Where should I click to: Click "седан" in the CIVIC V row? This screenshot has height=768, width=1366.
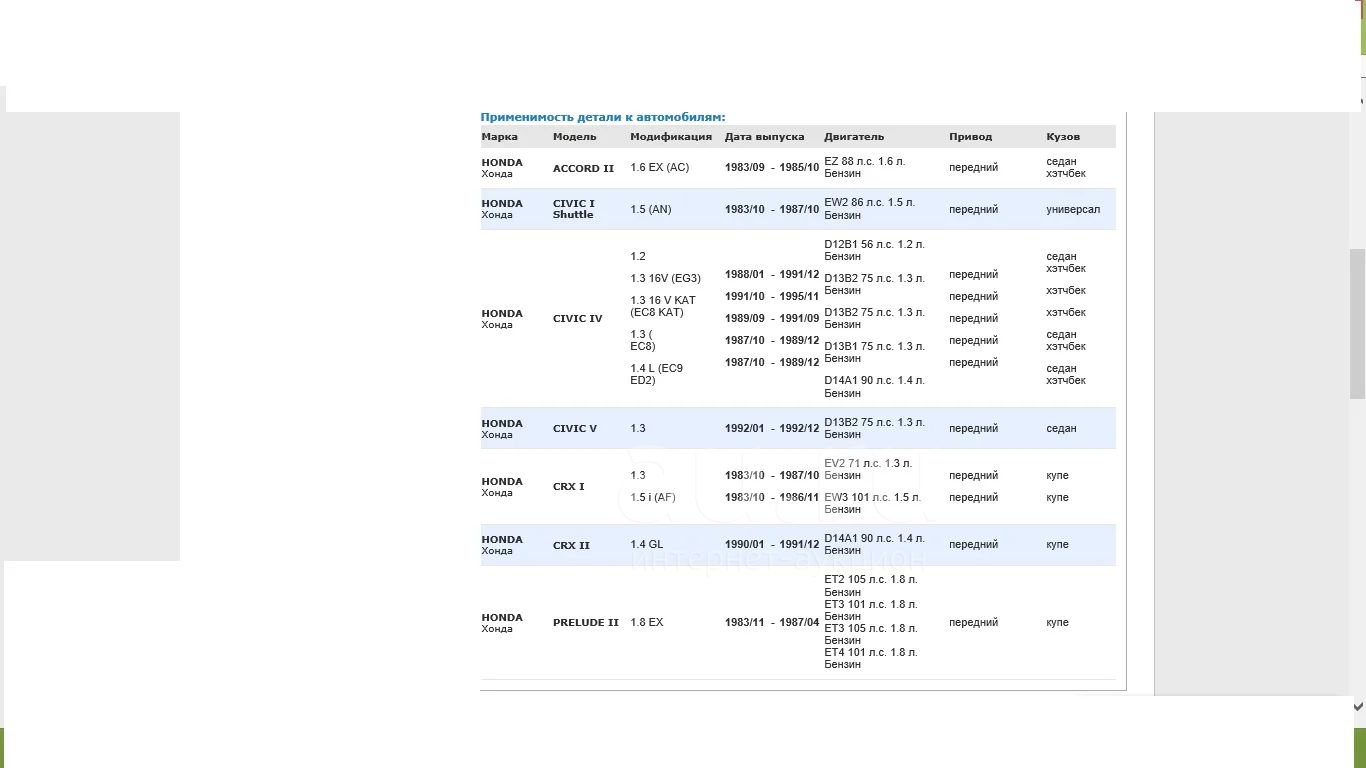[x=1061, y=429]
